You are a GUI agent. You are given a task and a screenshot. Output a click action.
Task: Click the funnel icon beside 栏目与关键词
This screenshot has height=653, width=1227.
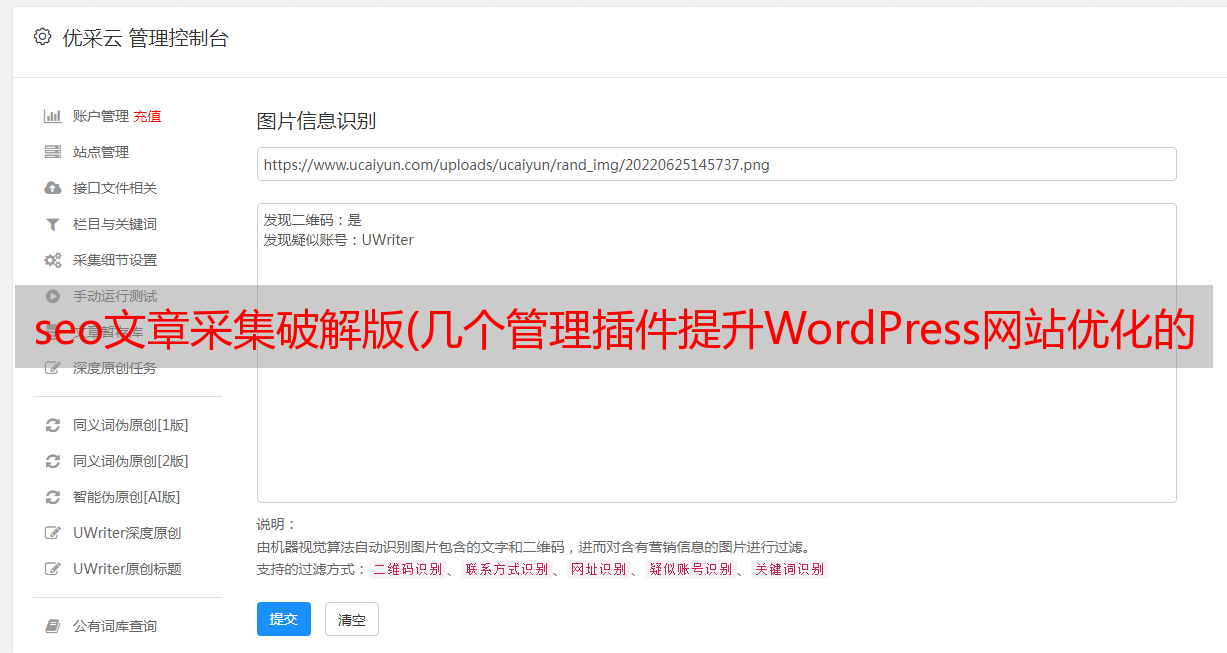tap(53, 224)
